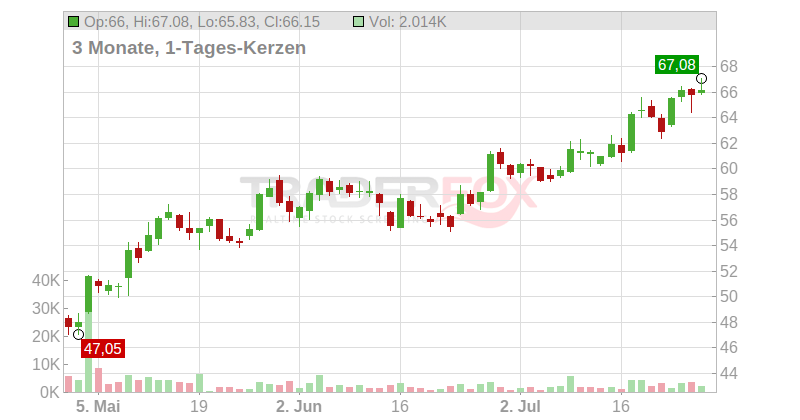Click the '2. Jun' date axis label

coord(299,407)
